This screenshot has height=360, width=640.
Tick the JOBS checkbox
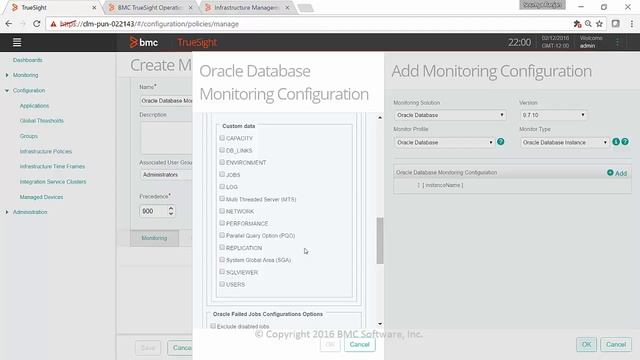(x=222, y=174)
